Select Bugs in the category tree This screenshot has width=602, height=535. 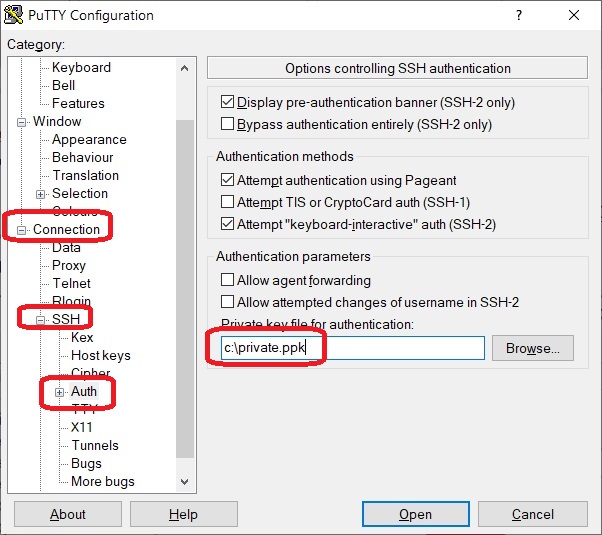[86, 463]
